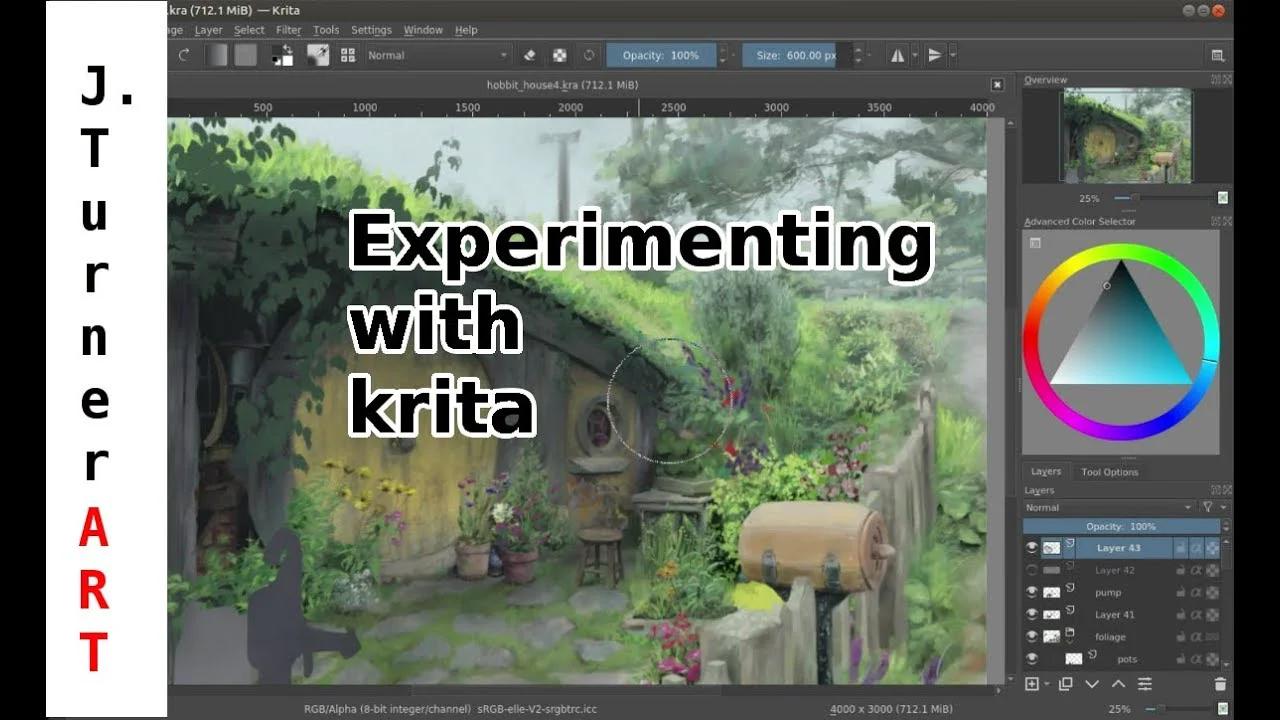The image size is (1280, 720).
Task: Open the brush preset selector icon
Action: [318, 55]
